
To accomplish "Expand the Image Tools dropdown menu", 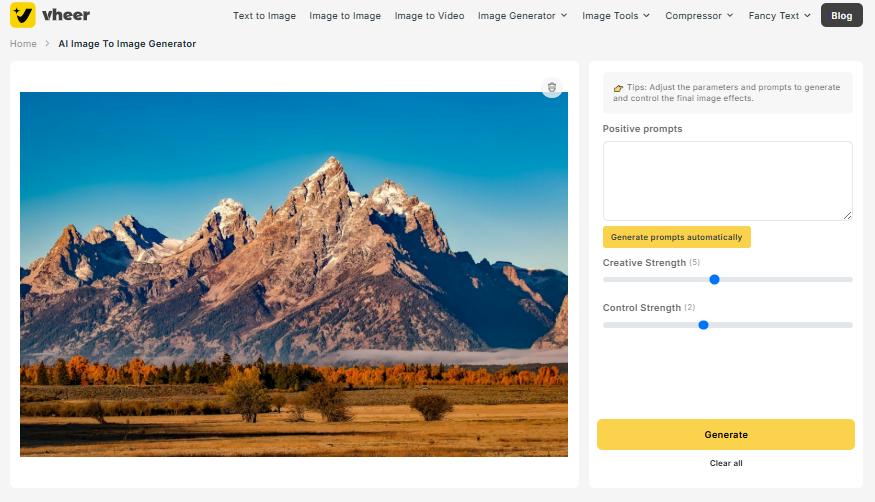I will tap(616, 16).
